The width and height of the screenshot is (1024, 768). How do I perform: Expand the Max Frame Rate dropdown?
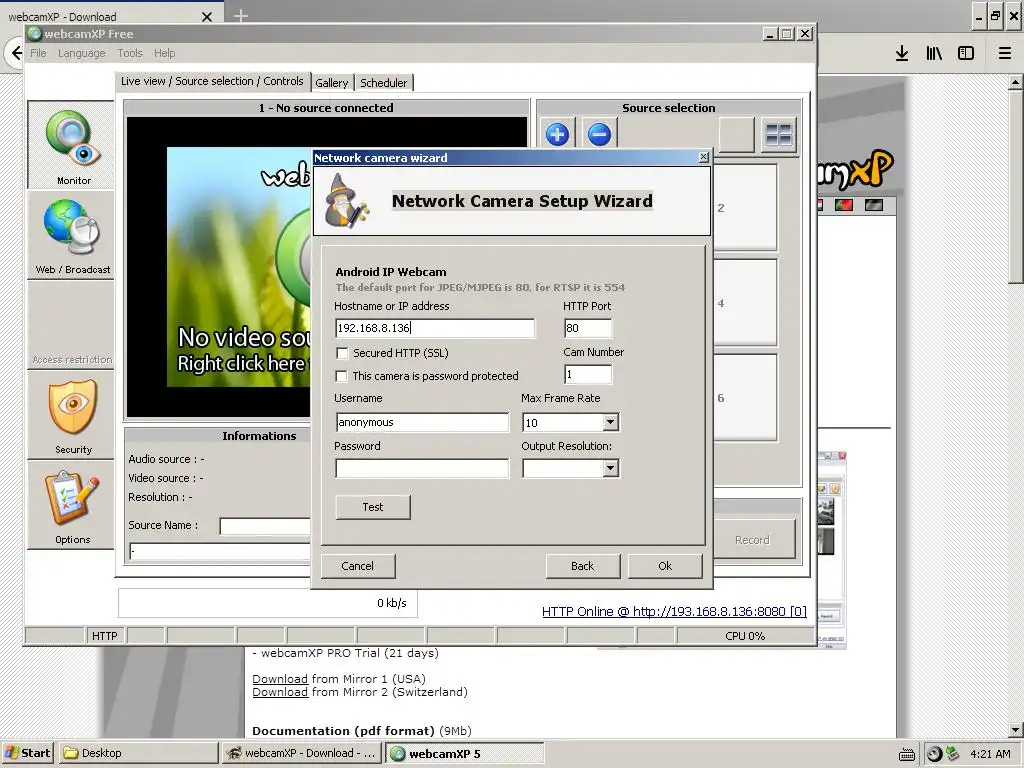[x=610, y=423]
